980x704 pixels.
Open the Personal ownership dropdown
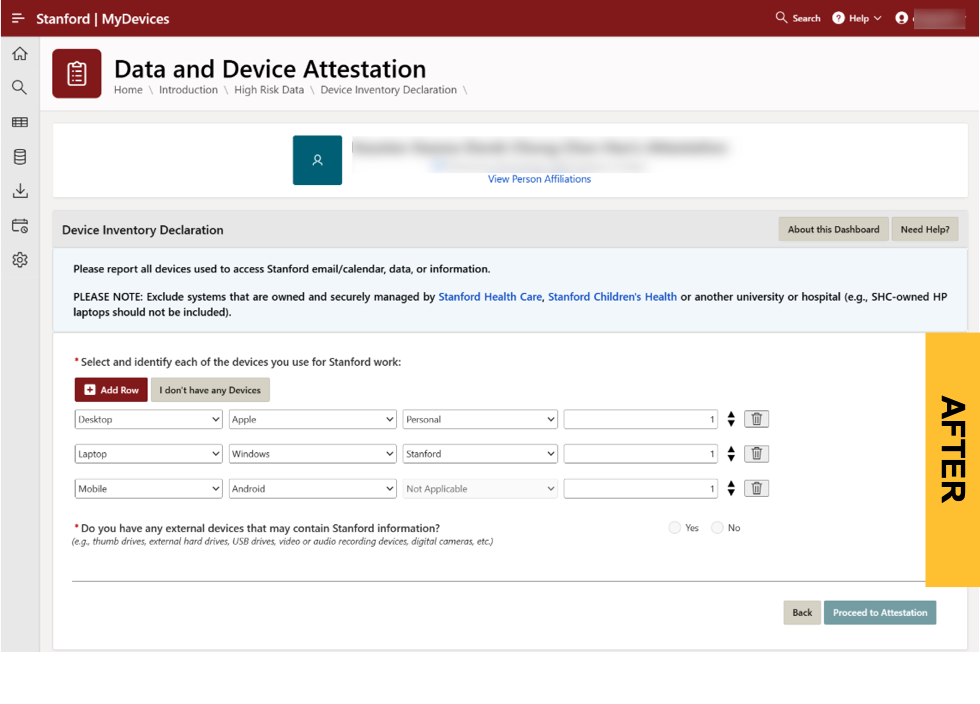pos(480,419)
